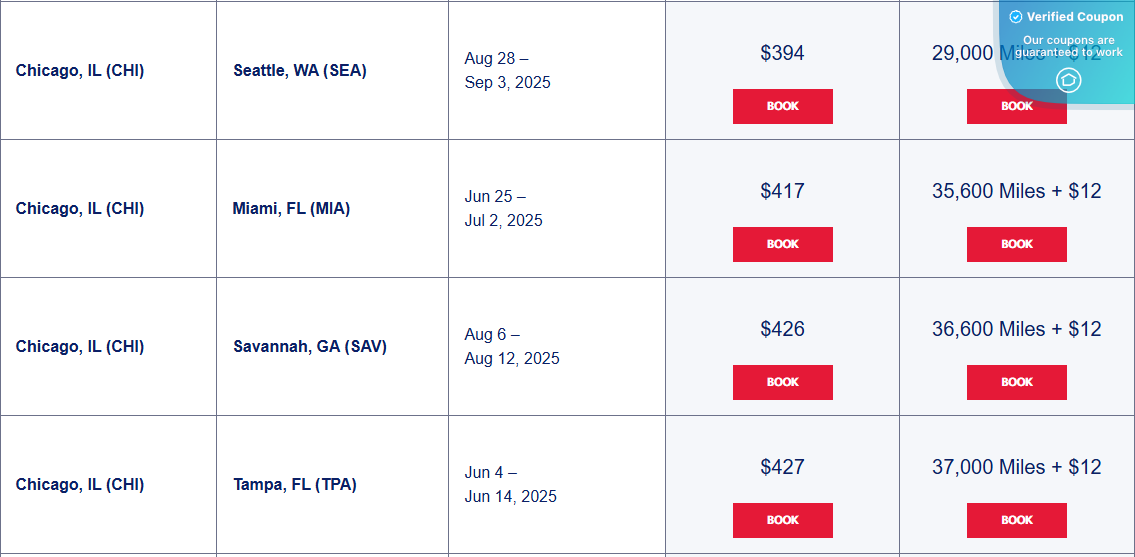Click the 36,600 Miles + $12 price
Viewport: 1135px width, 557px height.
1016,329
